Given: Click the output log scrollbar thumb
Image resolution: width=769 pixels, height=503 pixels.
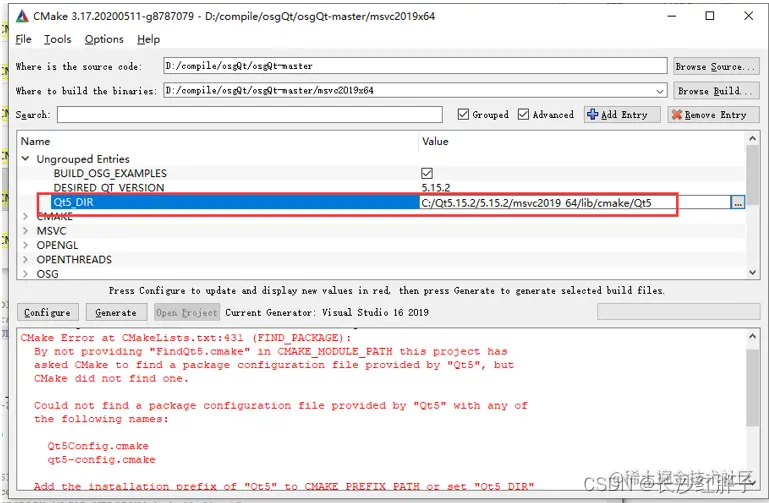Looking at the screenshot, I should (753, 387).
